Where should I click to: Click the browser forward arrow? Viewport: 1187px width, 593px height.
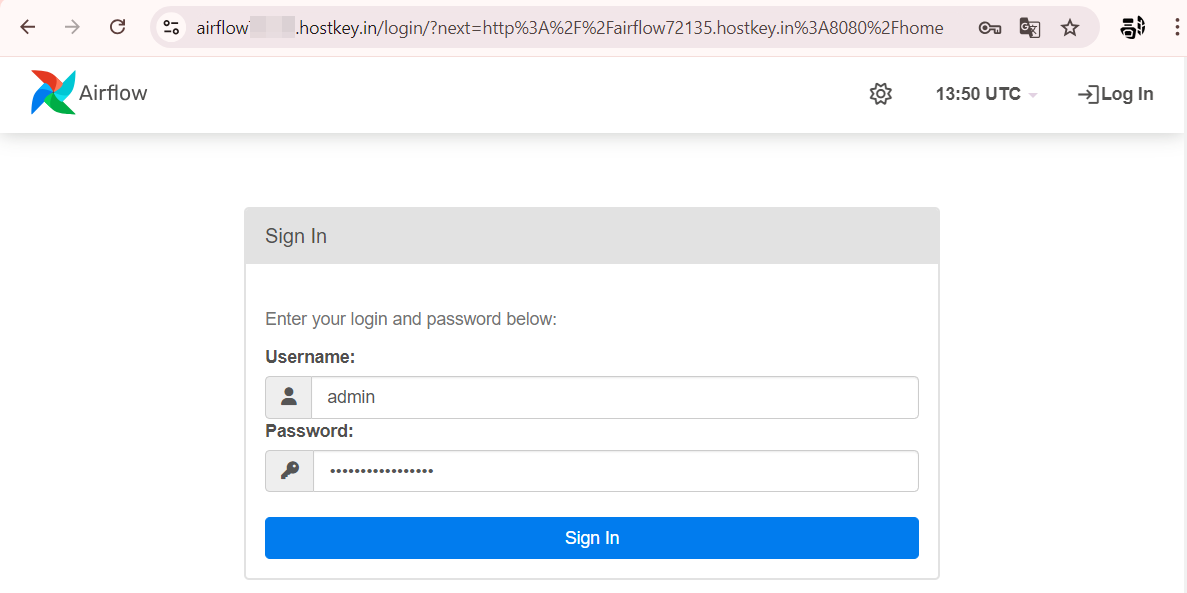tap(72, 27)
